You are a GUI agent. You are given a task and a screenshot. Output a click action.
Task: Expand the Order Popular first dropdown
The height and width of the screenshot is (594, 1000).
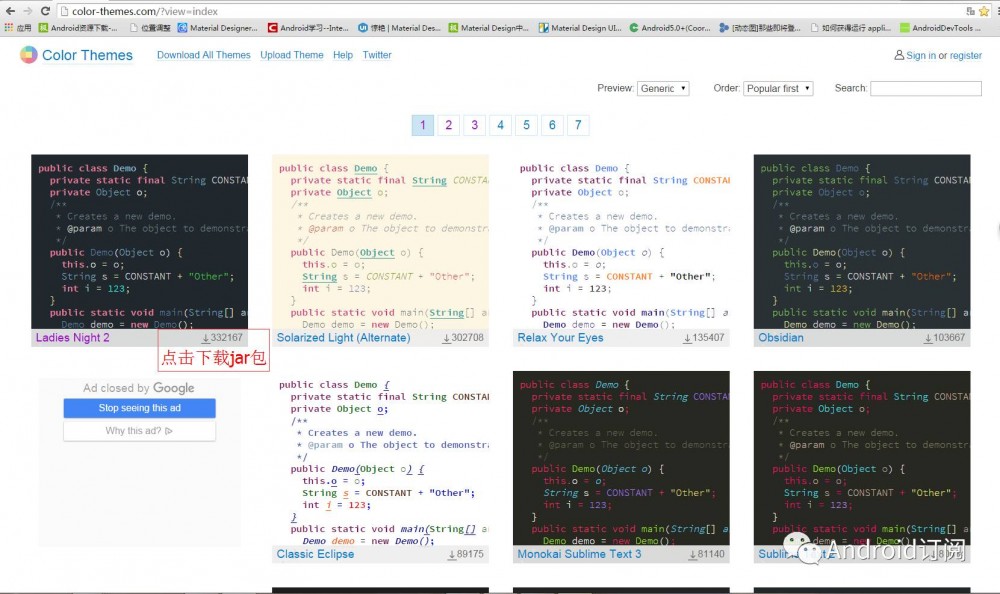(778, 88)
